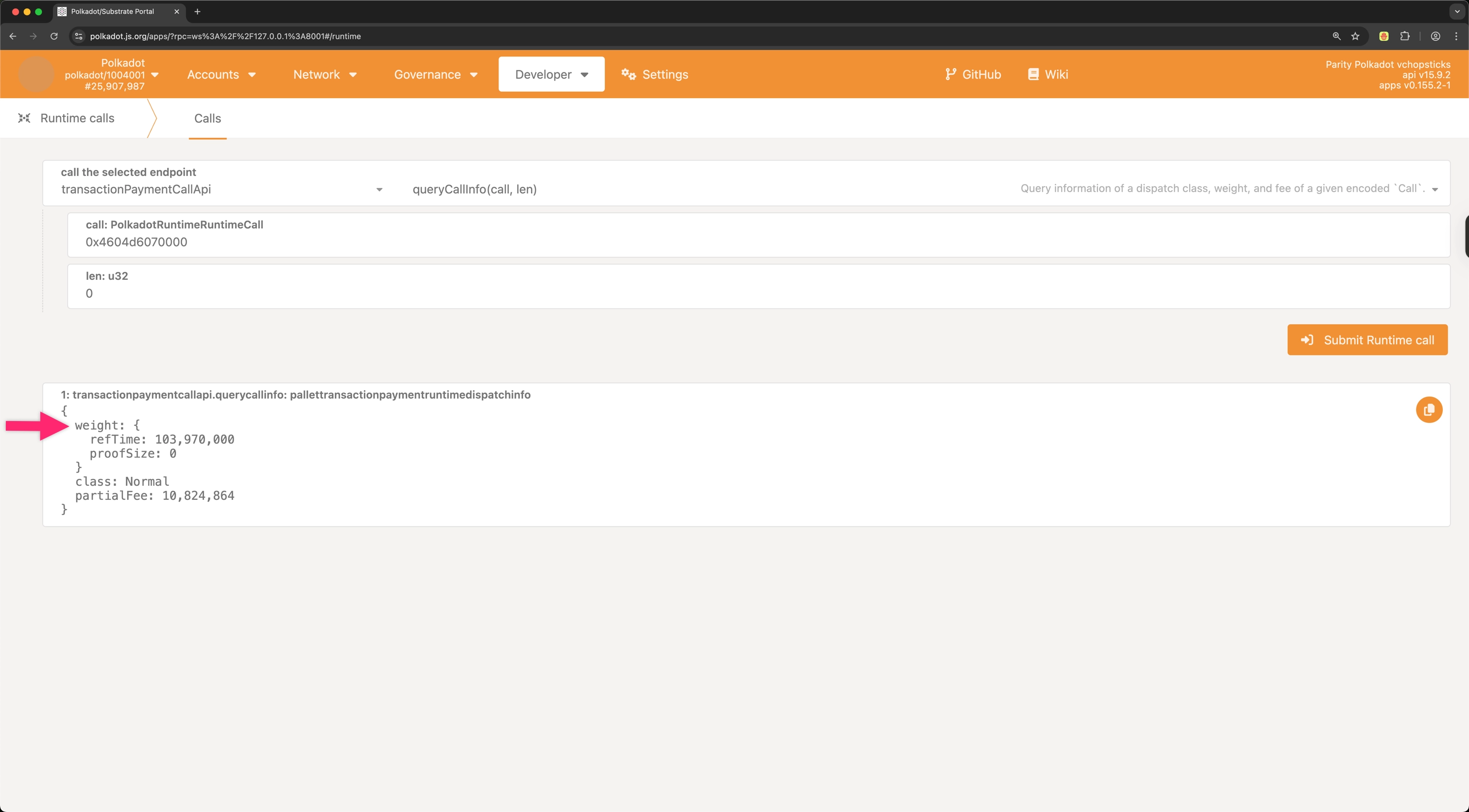Image resolution: width=1469 pixels, height=812 pixels.
Task: Open the Chrome profile avatar icon
Action: [1435, 36]
